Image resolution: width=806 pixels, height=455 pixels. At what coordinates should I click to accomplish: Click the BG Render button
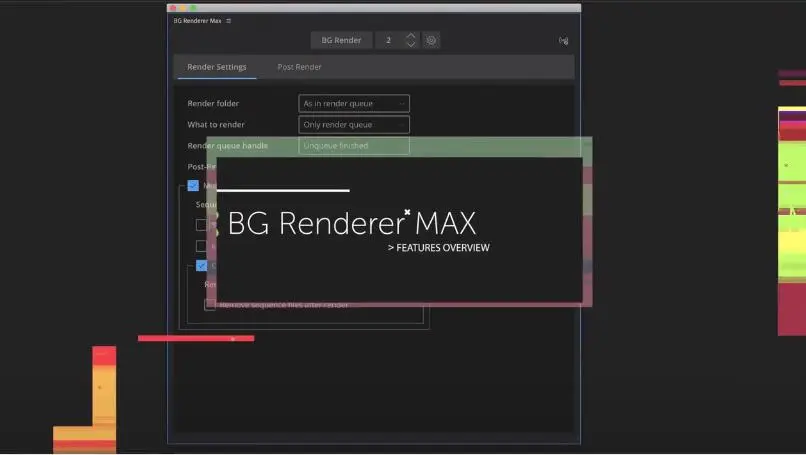point(341,40)
